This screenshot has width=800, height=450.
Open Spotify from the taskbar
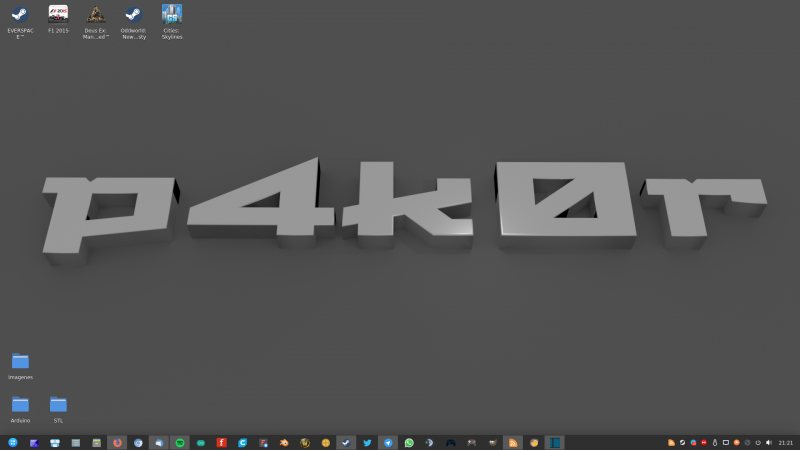(180, 442)
